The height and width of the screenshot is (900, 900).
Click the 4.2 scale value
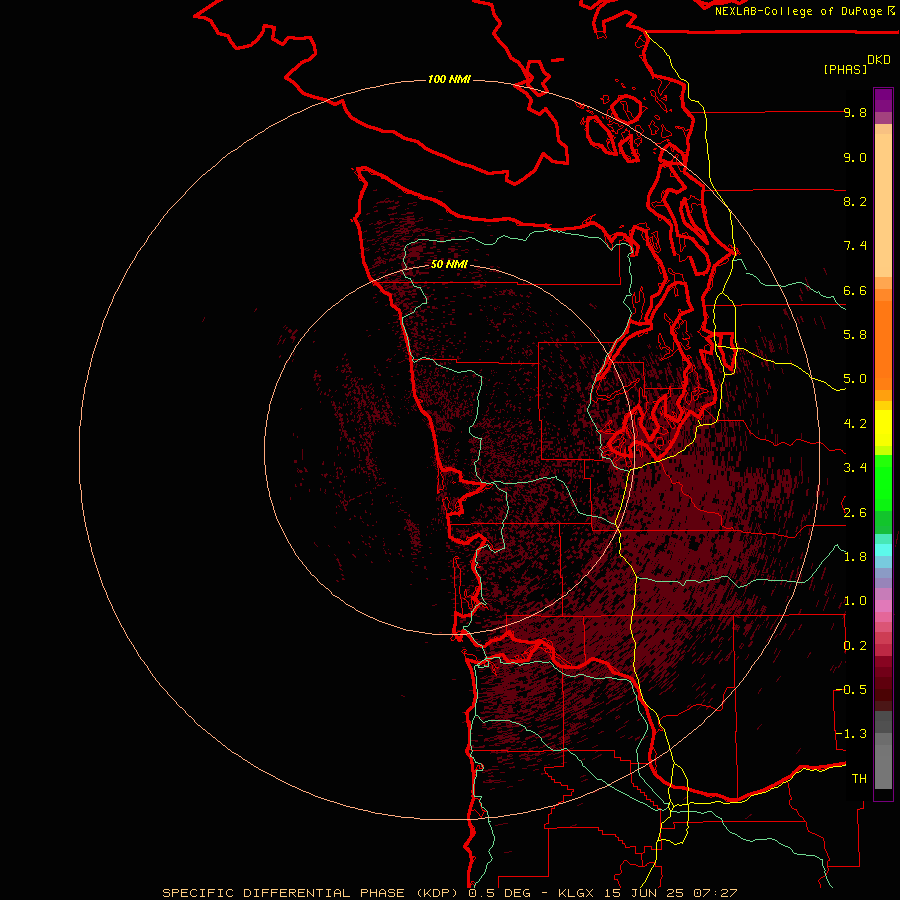(x=855, y=424)
